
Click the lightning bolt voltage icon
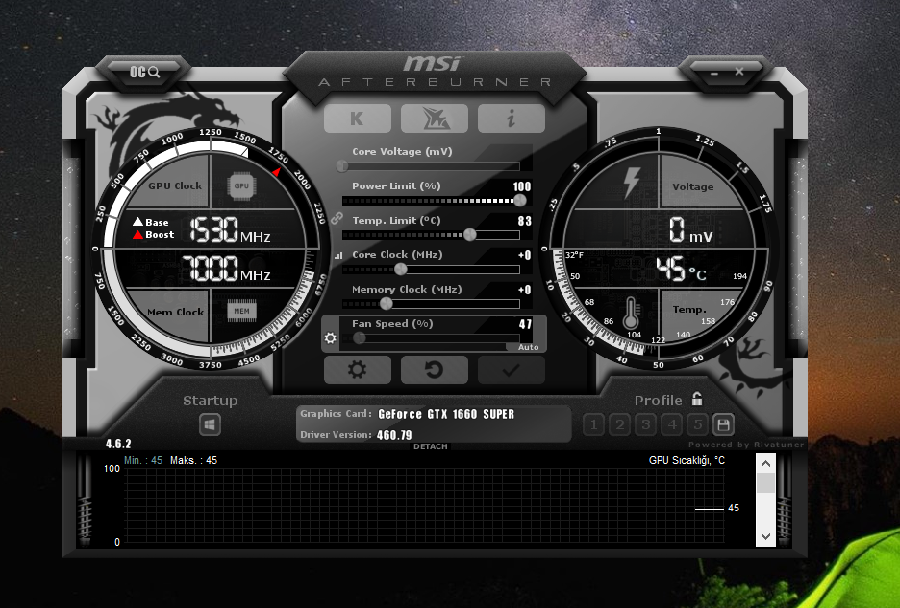(631, 183)
